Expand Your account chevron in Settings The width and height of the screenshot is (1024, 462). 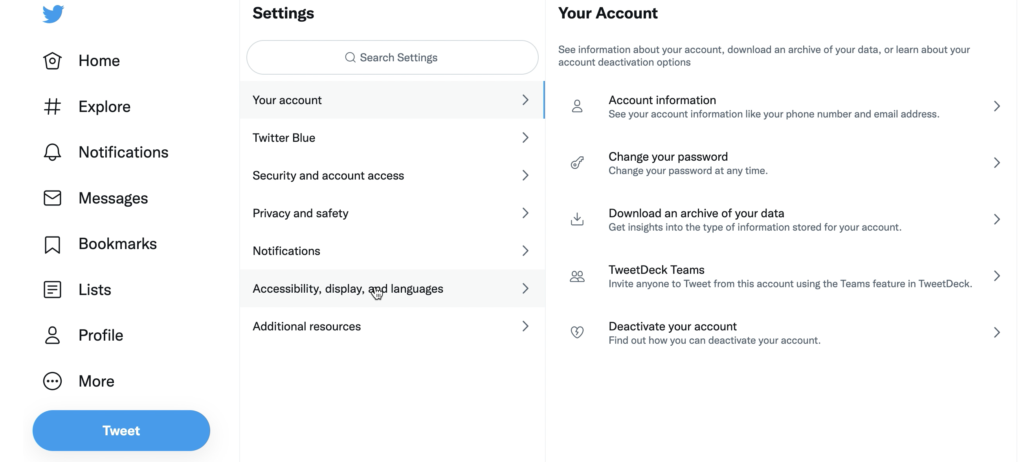pos(525,100)
